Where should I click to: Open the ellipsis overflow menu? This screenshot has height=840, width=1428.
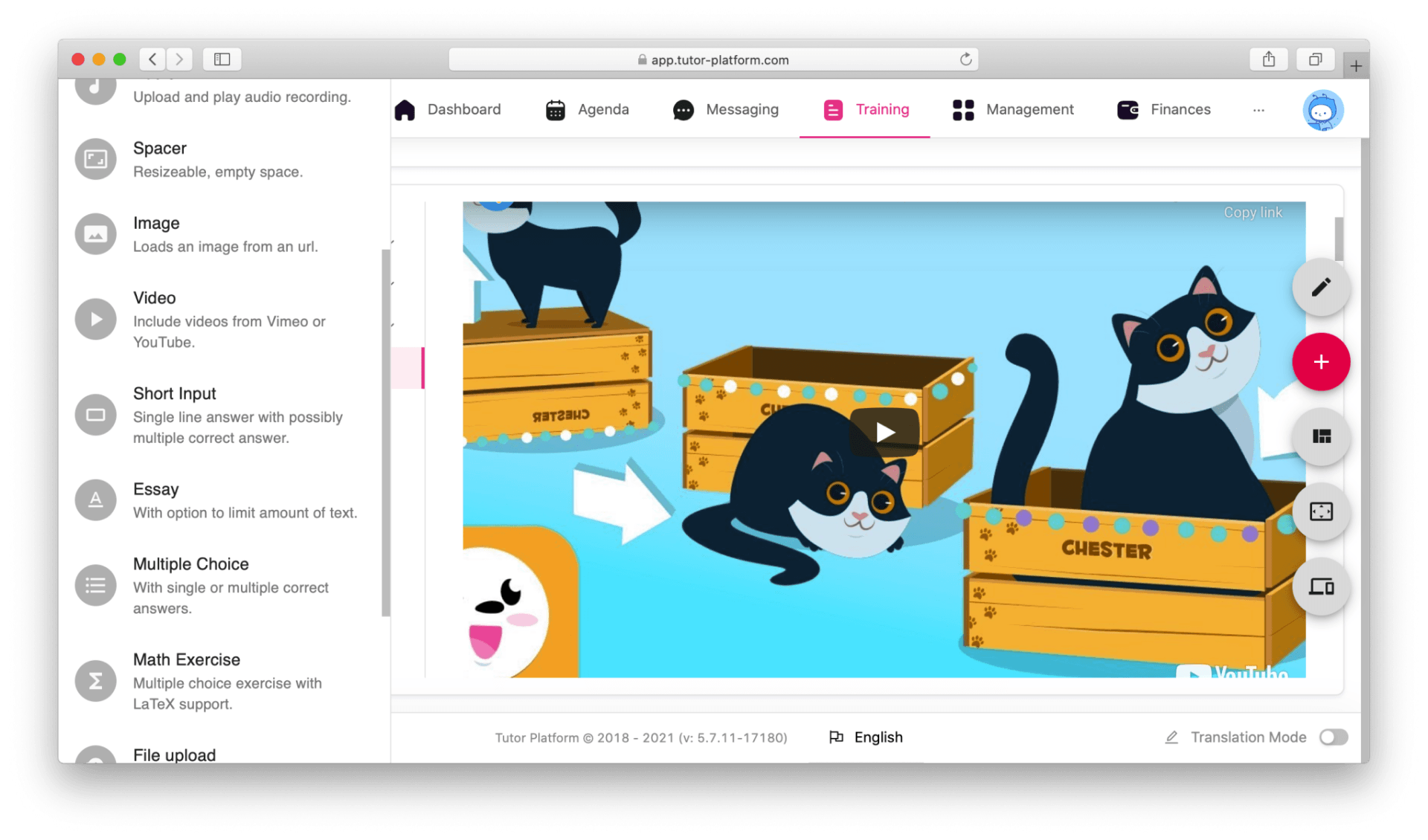click(x=1258, y=109)
